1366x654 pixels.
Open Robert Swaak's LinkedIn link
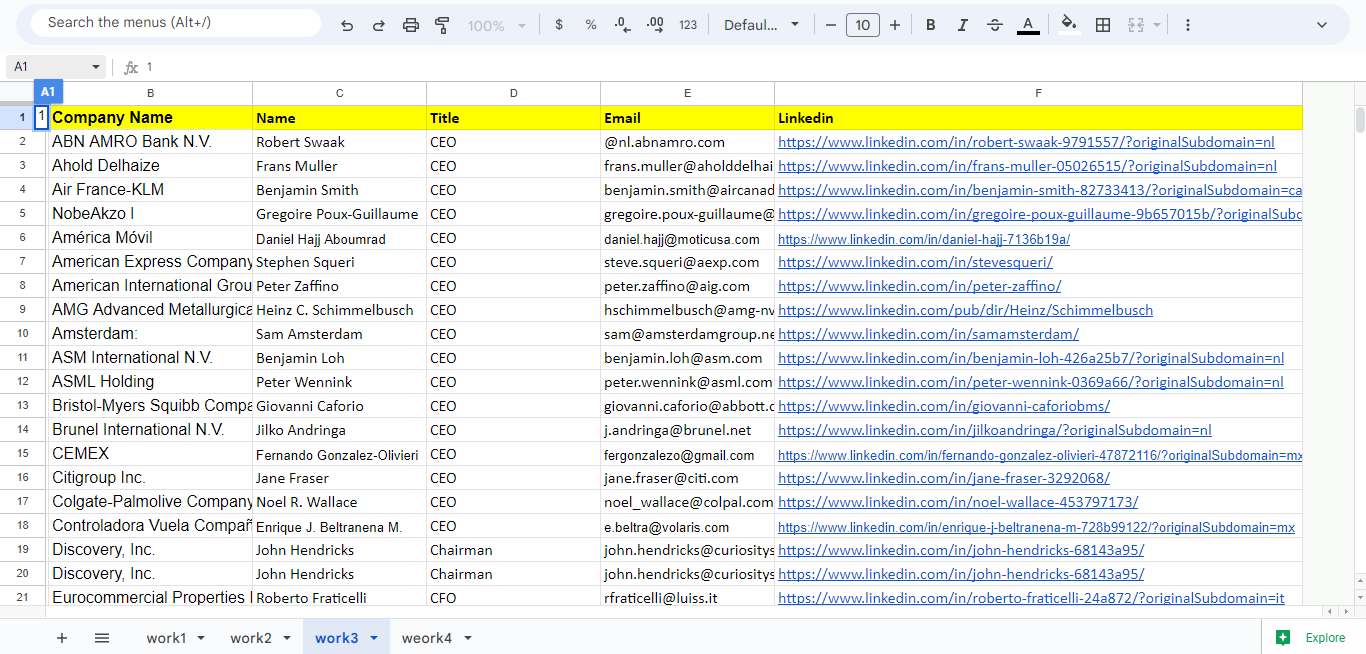coord(1026,142)
